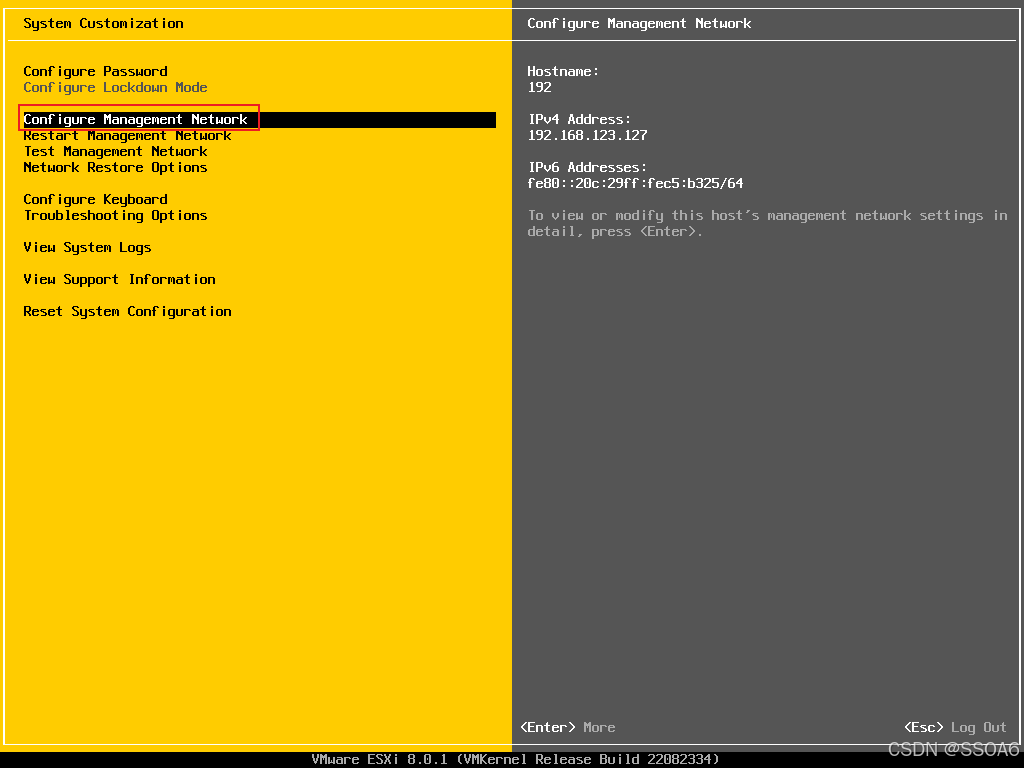Image resolution: width=1024 pixels, height=768 pixels.
Task: Click the <Esc> Log Out hint
Action: (955, 727)
